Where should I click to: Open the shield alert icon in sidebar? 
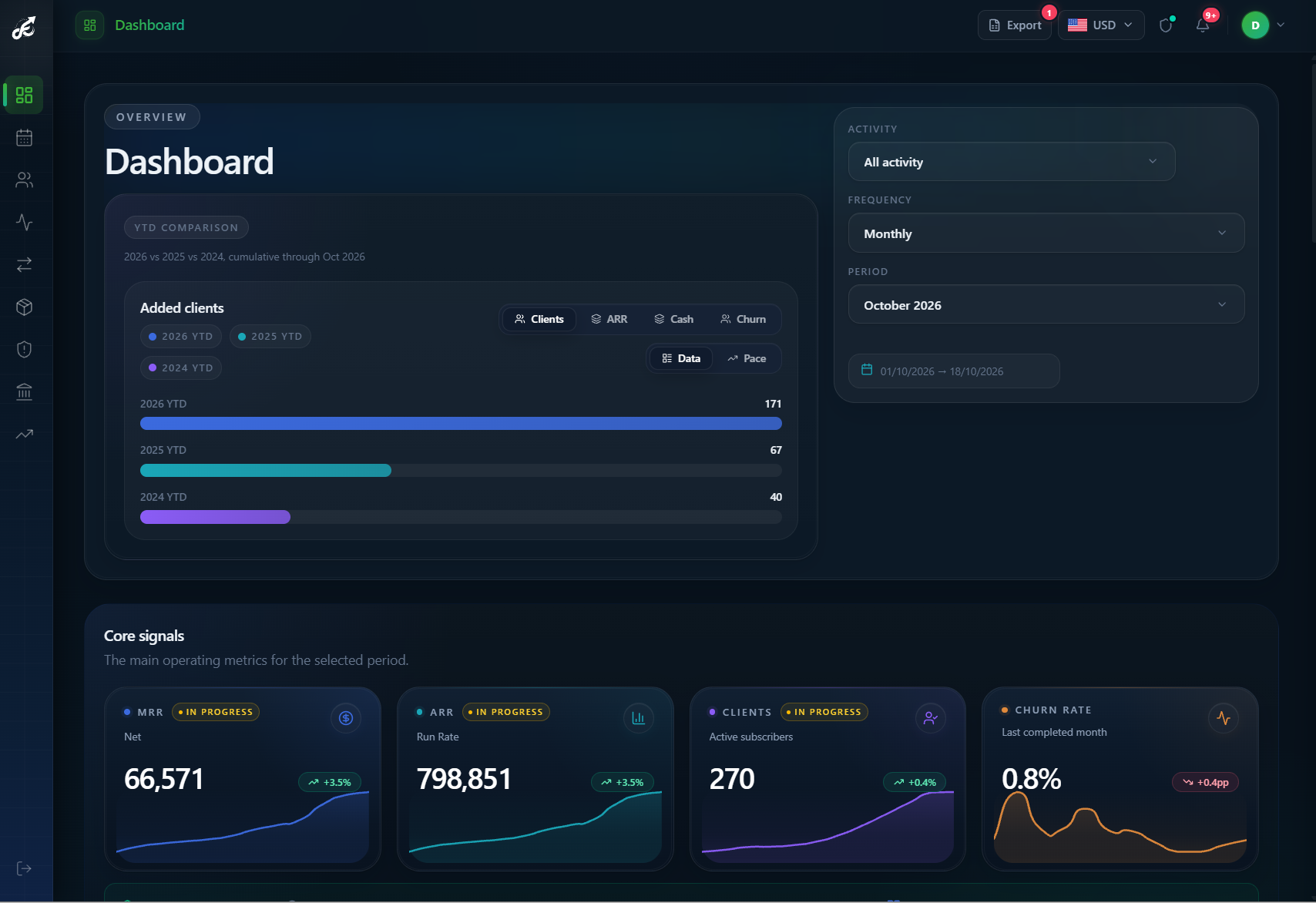coord(24,349)
